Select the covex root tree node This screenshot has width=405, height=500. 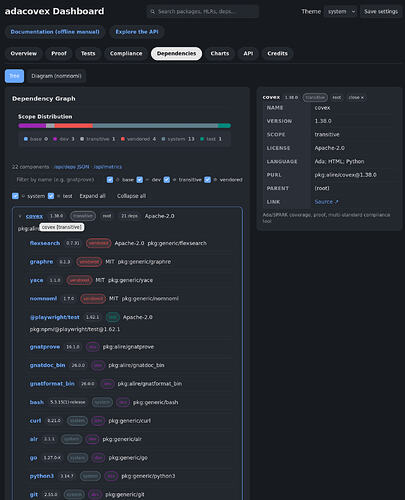[34, 216]
